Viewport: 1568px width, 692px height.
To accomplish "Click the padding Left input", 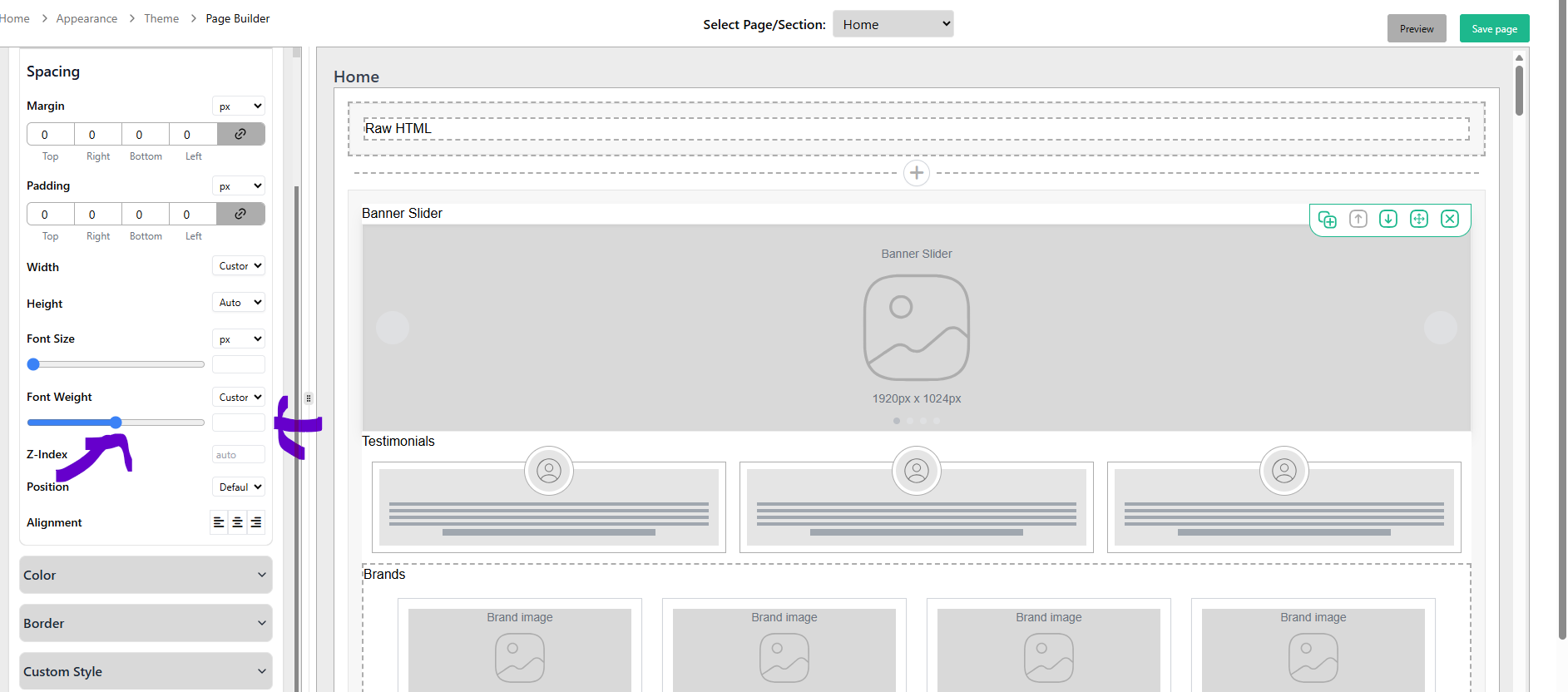I will point(193,214).
